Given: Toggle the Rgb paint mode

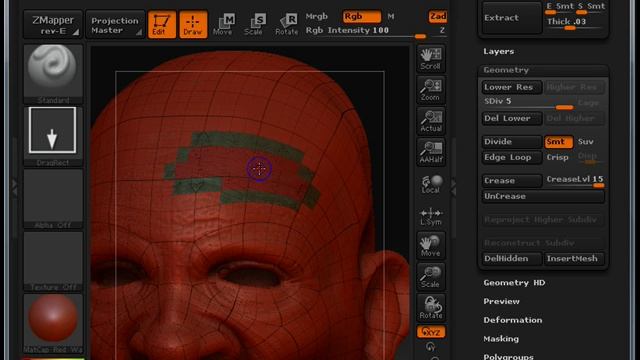Looking at the screenshot, I should 362,16.
